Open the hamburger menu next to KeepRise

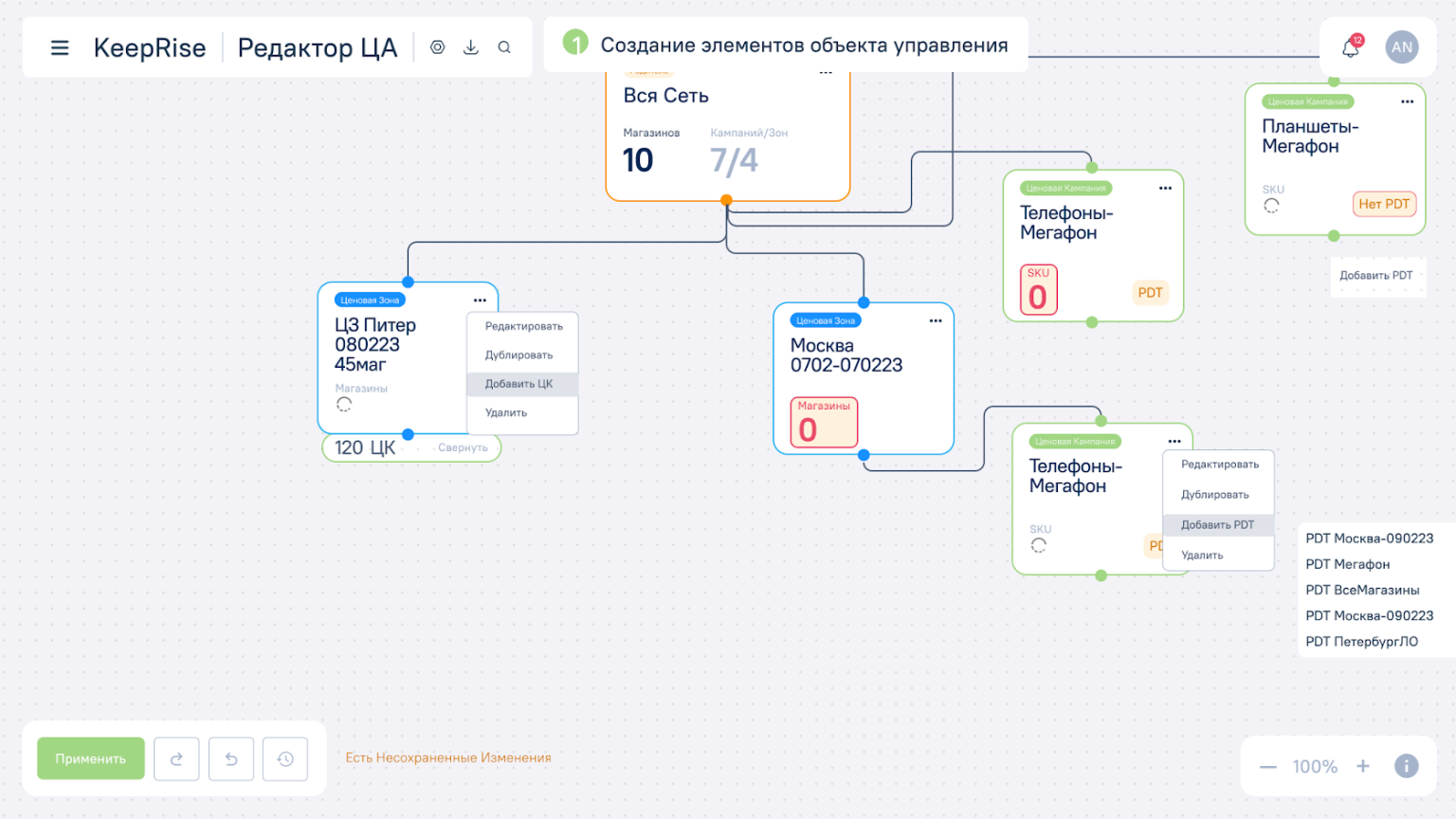click(x=60, y=47)
